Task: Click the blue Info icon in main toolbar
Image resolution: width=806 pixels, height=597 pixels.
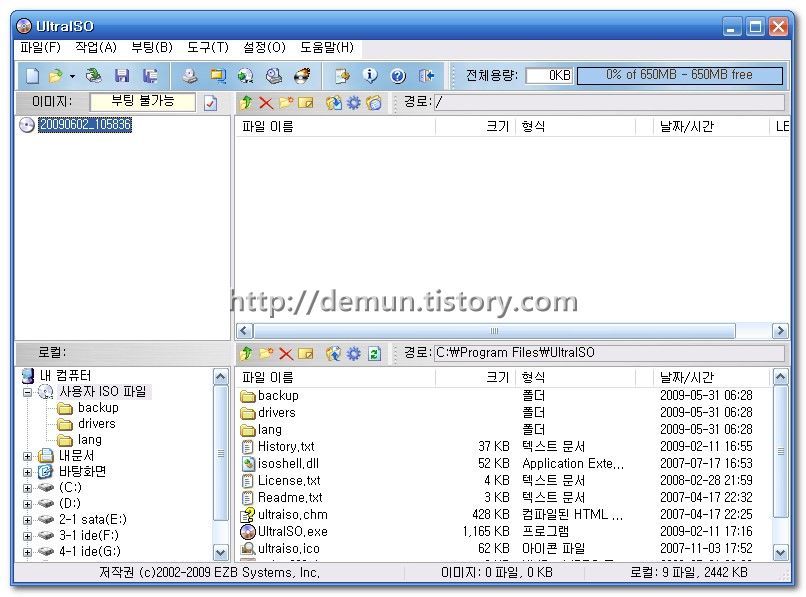Action: [x=370, y=75]
